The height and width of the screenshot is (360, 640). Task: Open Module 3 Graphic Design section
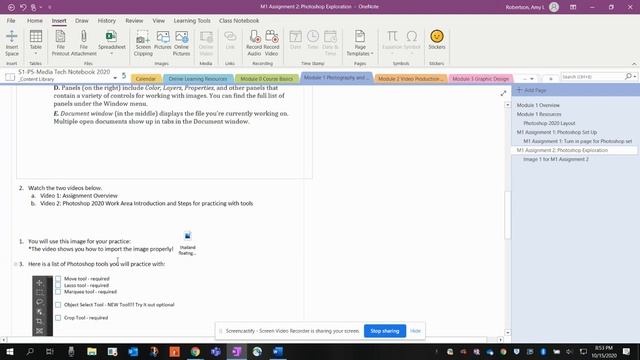[x=480, y=79]
